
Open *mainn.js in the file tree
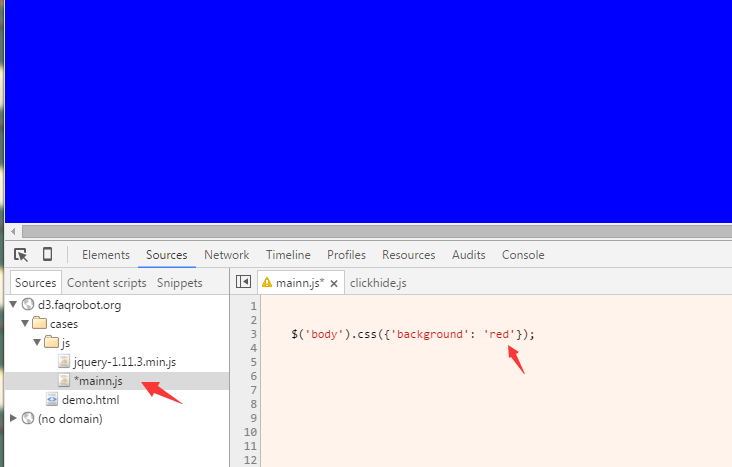coord(98,381)
